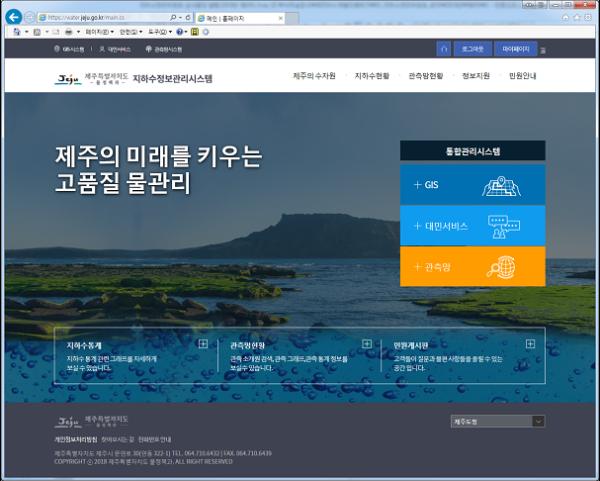This screenshot has height=481, width=600.
Task: Open the 지하수현황 navigation menu
Action: [x=371, y=77]
